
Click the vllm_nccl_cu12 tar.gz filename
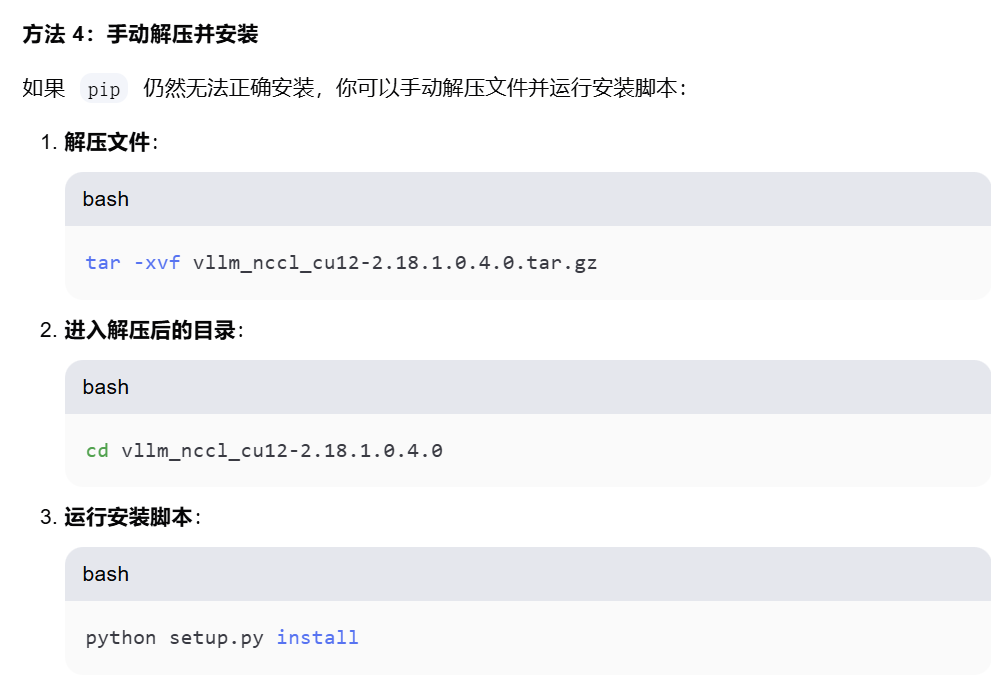[x=395, y=263]
